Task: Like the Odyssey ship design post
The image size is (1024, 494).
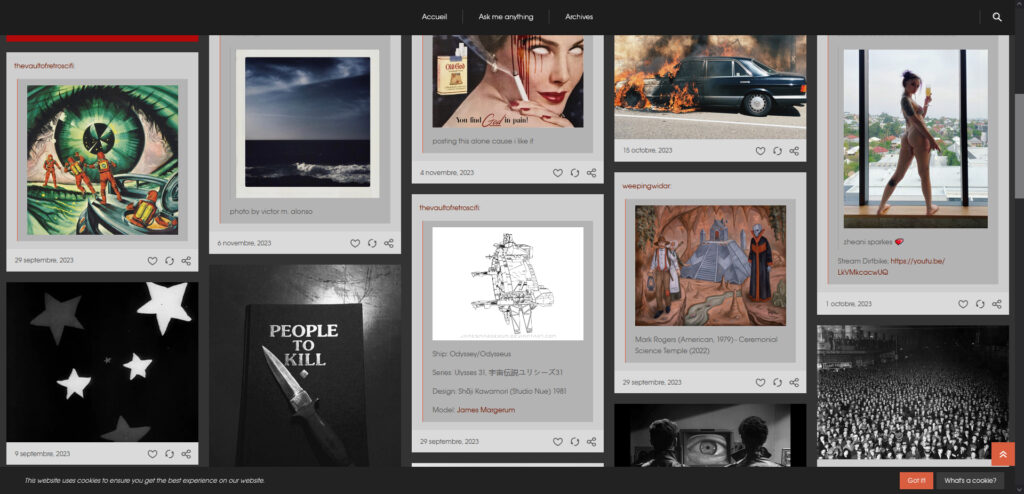Action: [x=557, y=442]
